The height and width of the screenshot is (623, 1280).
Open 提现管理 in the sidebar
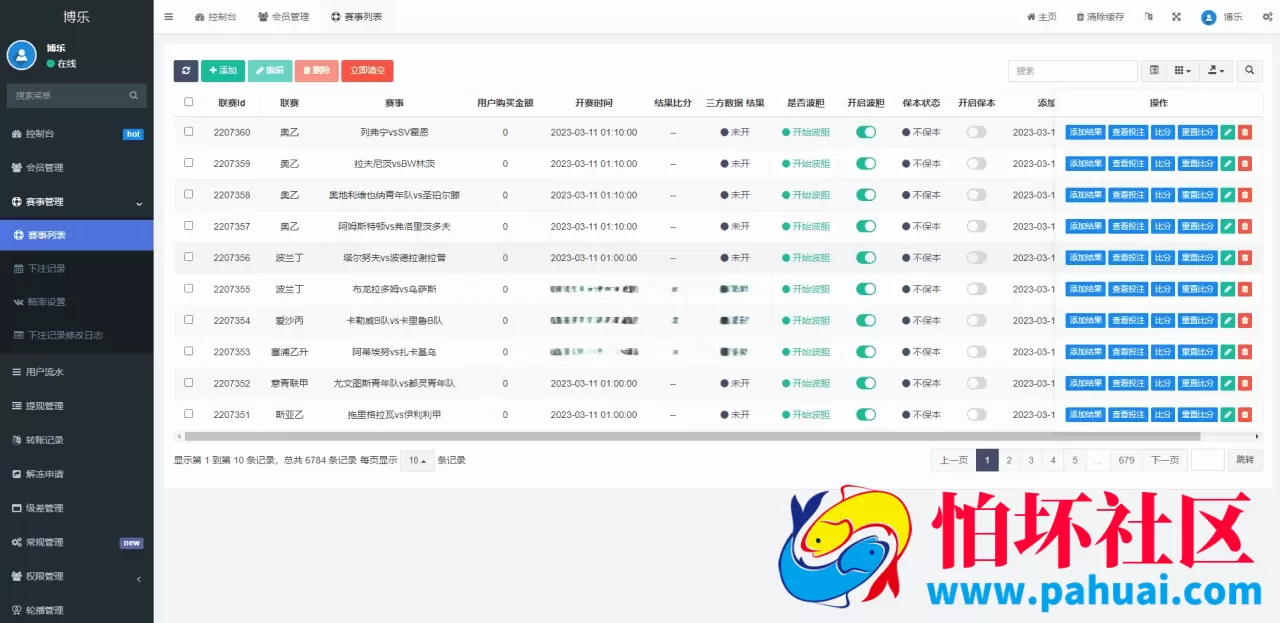click(x=76, y=406)
